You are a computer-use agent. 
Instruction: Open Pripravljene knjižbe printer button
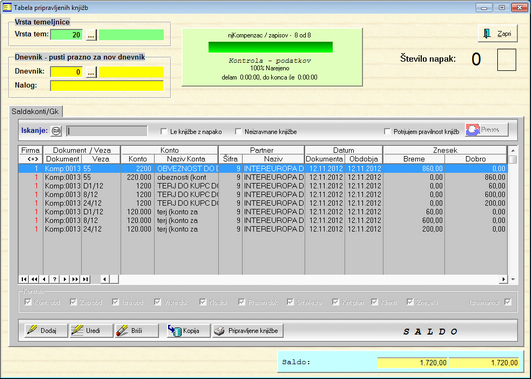[248, 331]
